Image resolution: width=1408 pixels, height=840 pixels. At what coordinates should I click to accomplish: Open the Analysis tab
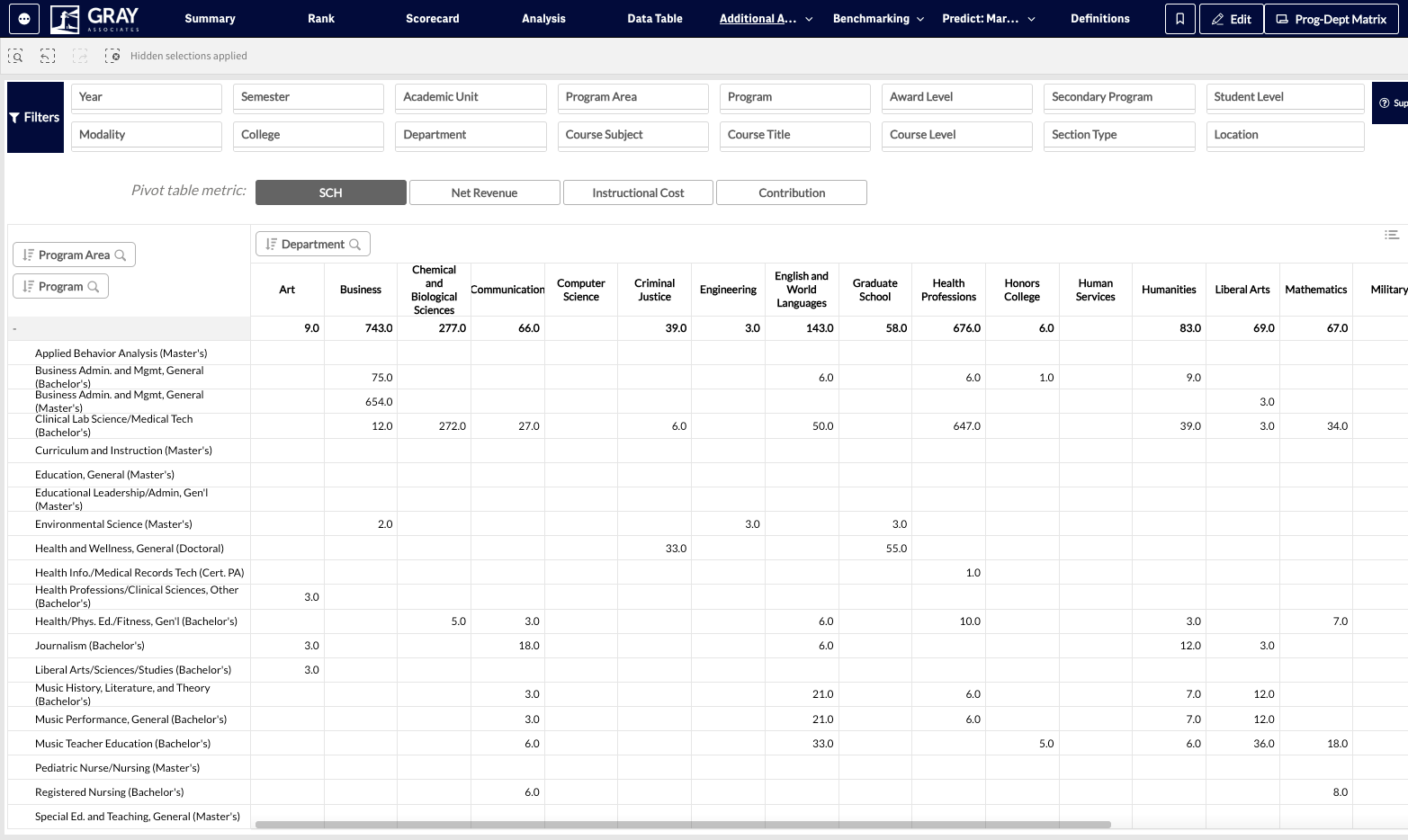(543, 19)
